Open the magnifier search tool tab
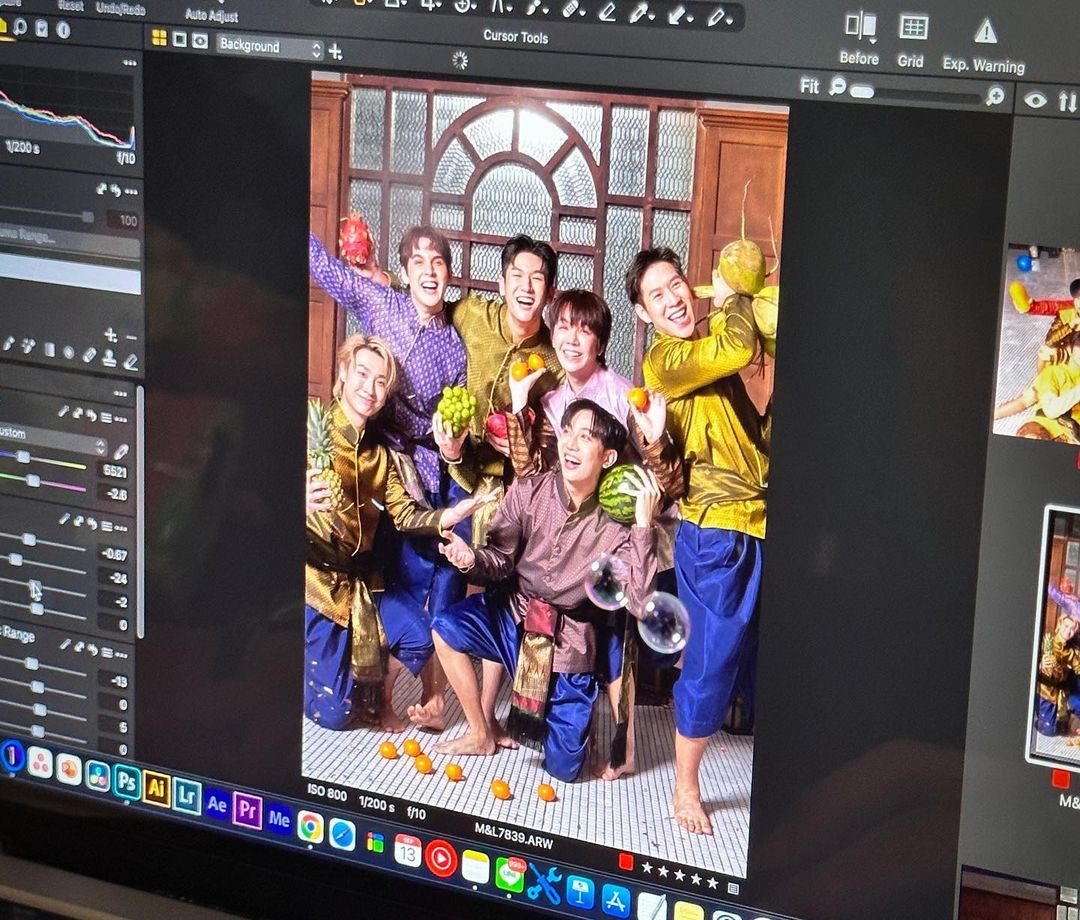Screen dimensions: 1080x920 20,27
